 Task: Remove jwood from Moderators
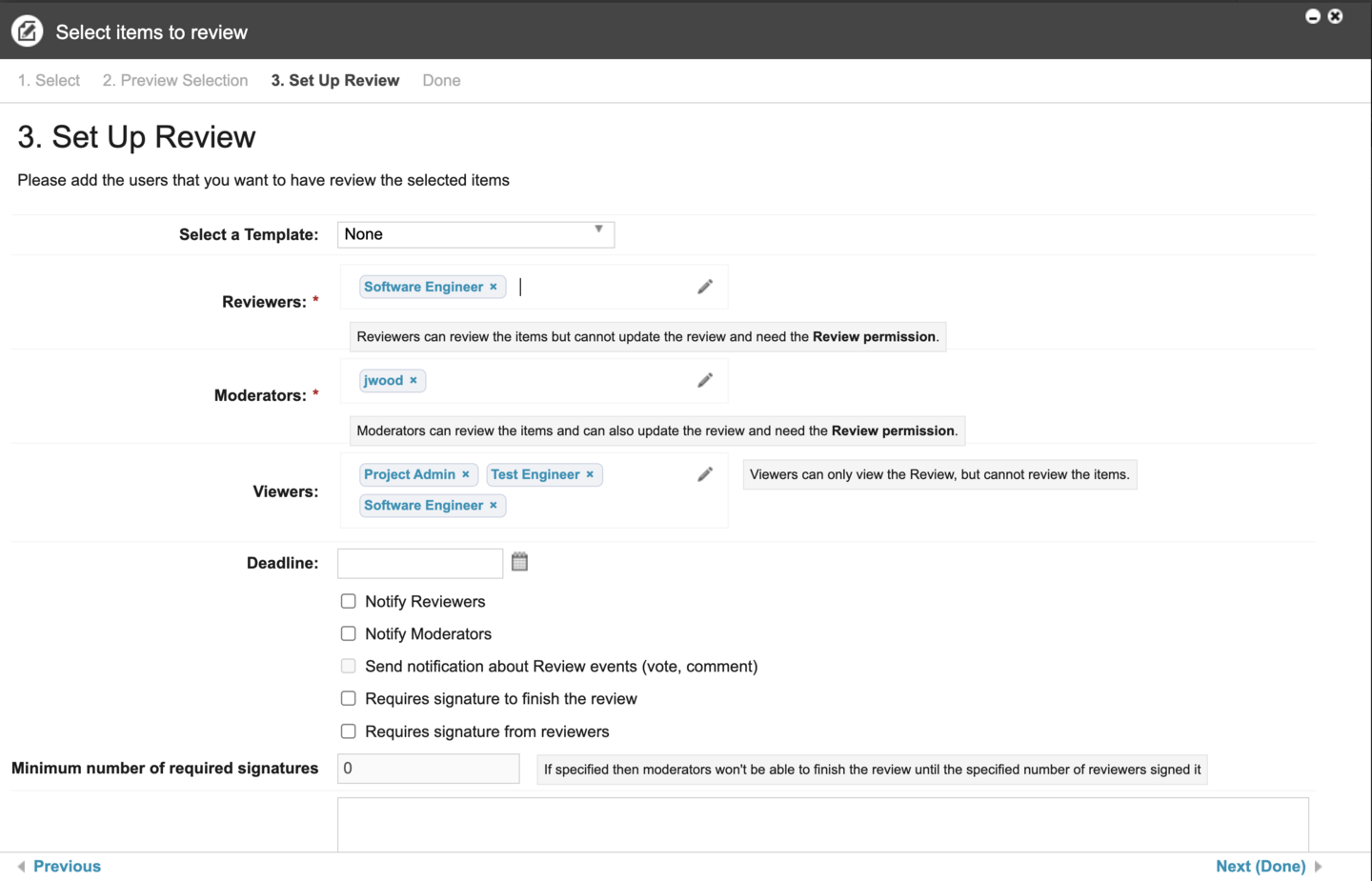point(414,380)
